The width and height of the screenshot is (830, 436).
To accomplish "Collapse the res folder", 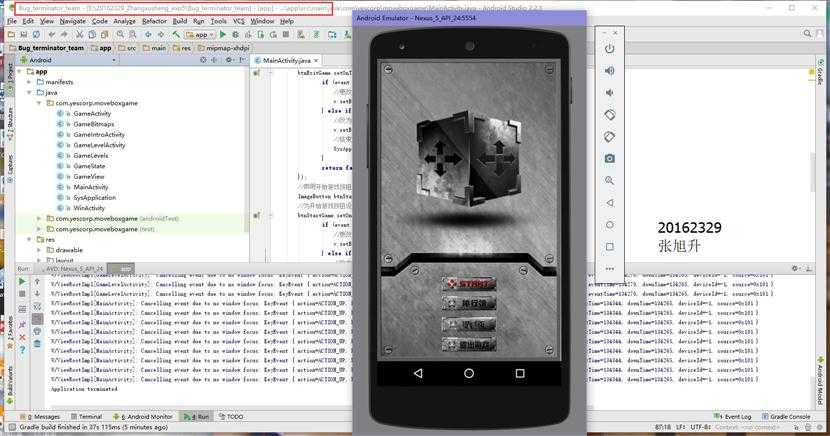I will click(x=29, y=240).
